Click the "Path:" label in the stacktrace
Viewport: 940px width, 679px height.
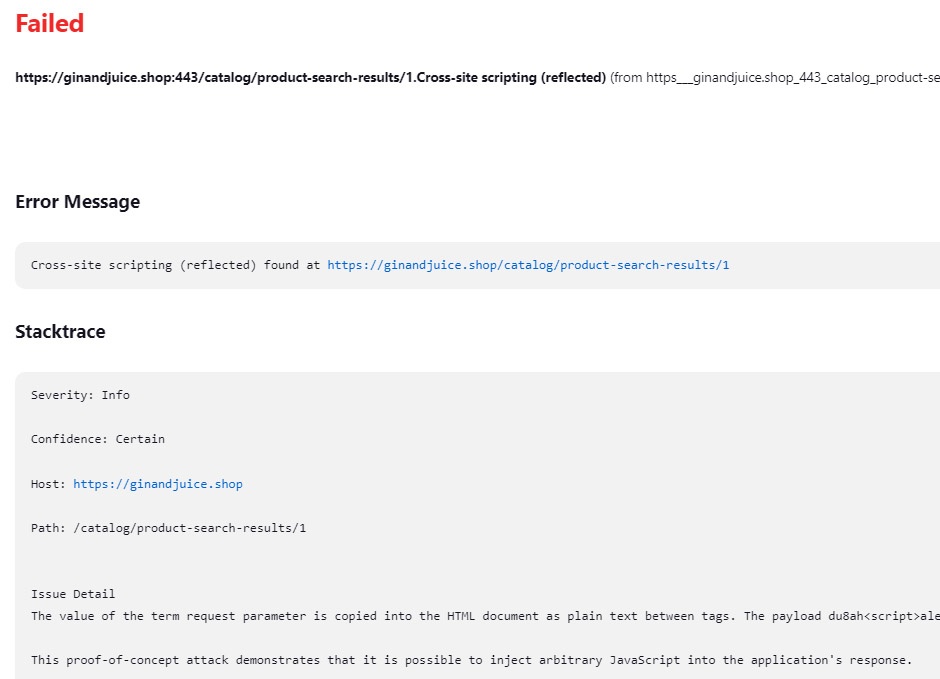point(48,528)
